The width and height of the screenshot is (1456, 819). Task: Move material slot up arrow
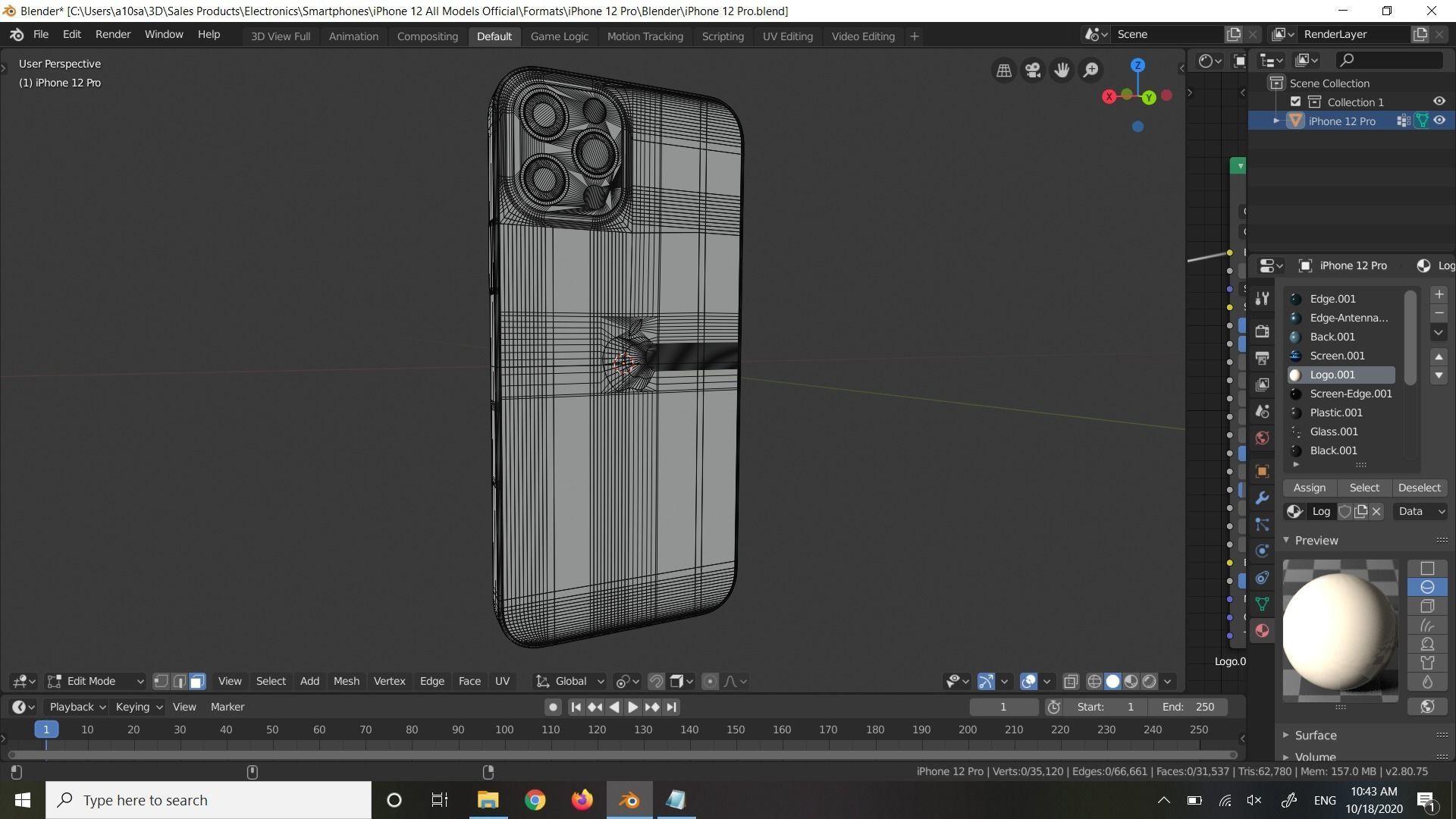pyautogui.click(x=1439, y=356)
